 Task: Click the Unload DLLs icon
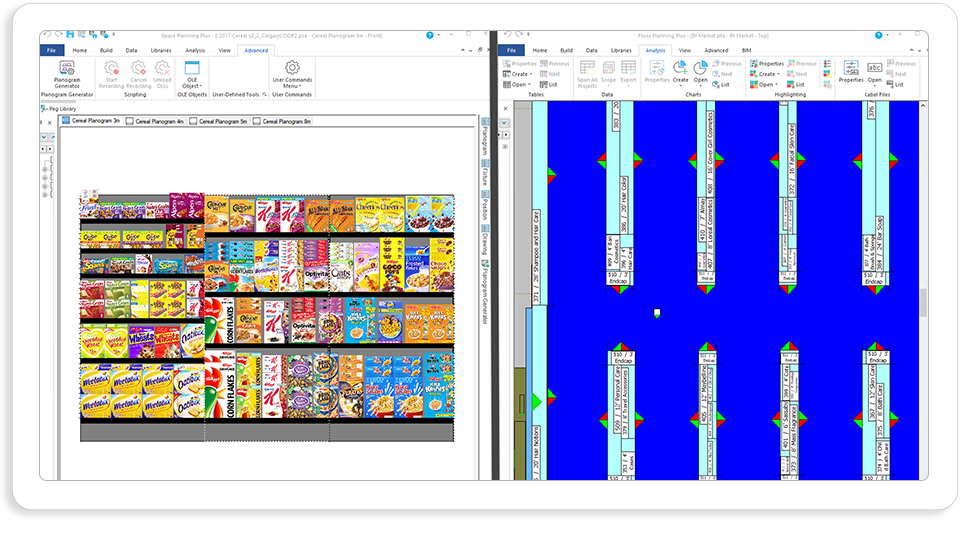click(162, 74)
